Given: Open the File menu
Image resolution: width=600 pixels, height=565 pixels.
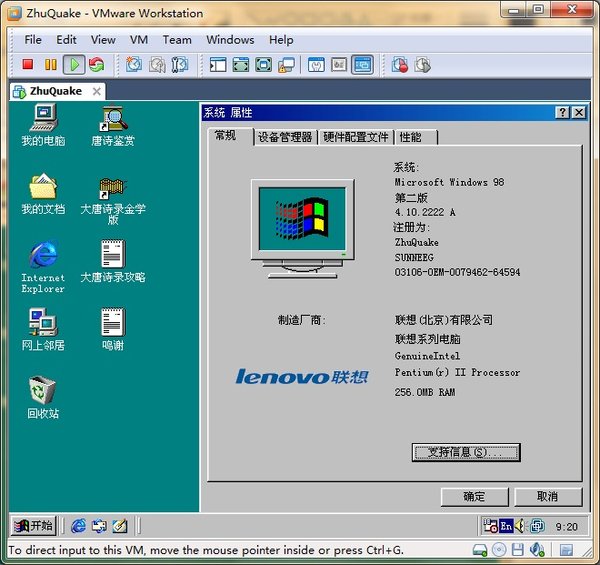Looking at the screenshot, I should (x=33, y=40).
